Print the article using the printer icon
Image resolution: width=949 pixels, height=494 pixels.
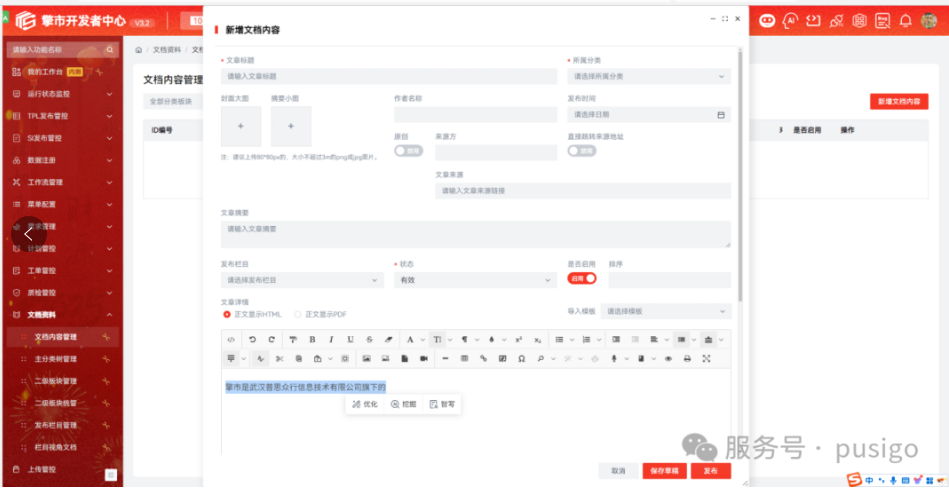click(687, 359)
